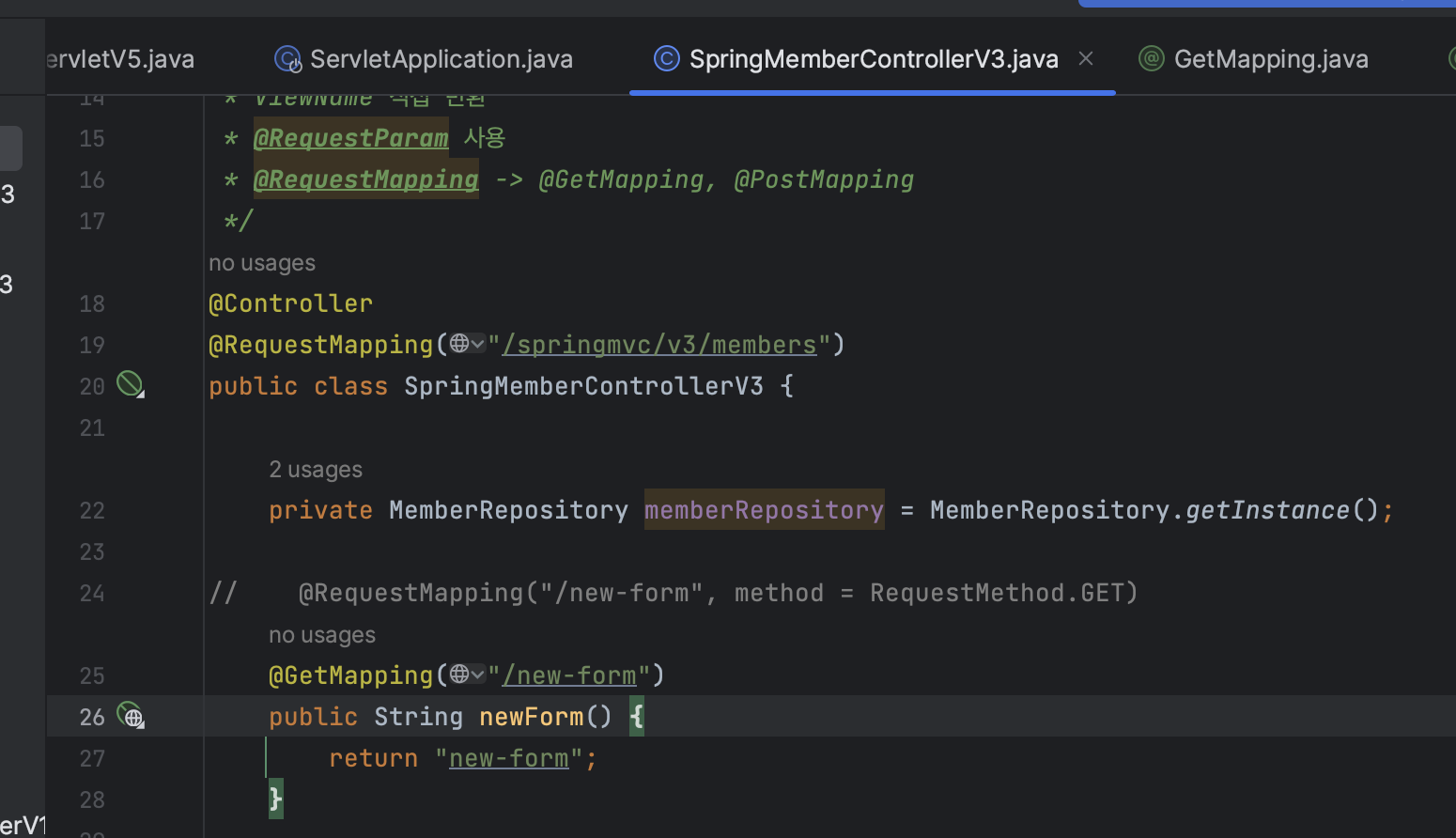Screen dimensions: 1456x838
Task: Click the SpringMemberControllerV3 class name
Action: pos(584,386)
